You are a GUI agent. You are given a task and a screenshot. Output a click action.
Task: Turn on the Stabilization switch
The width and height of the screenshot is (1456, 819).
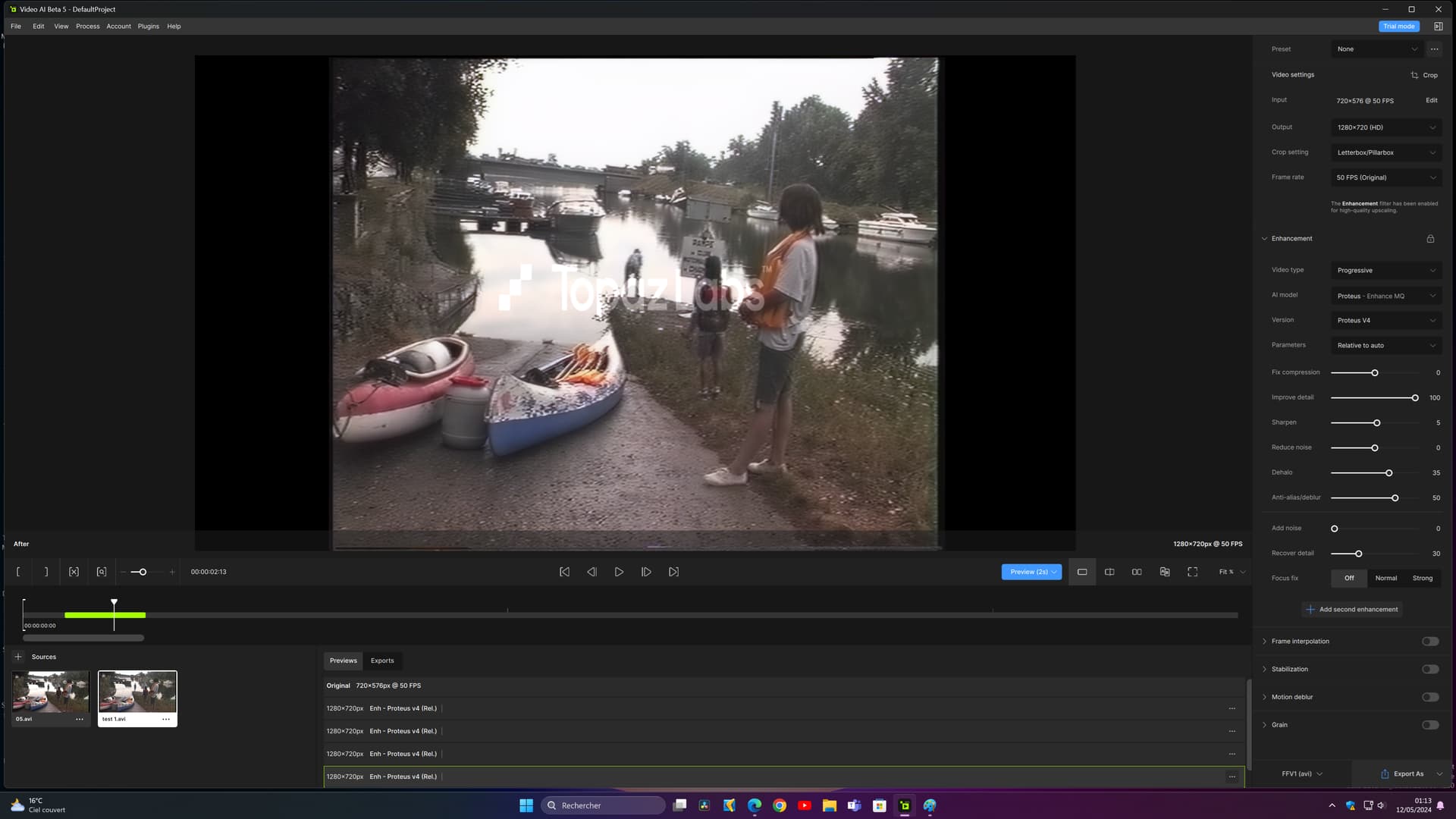pos(1429,670)
